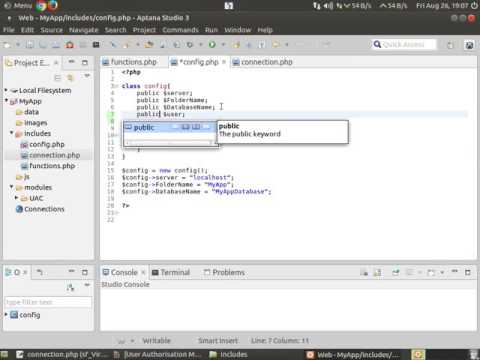Expand the UAC folder
The image size is (480, 360).
[x=16, y=198]
